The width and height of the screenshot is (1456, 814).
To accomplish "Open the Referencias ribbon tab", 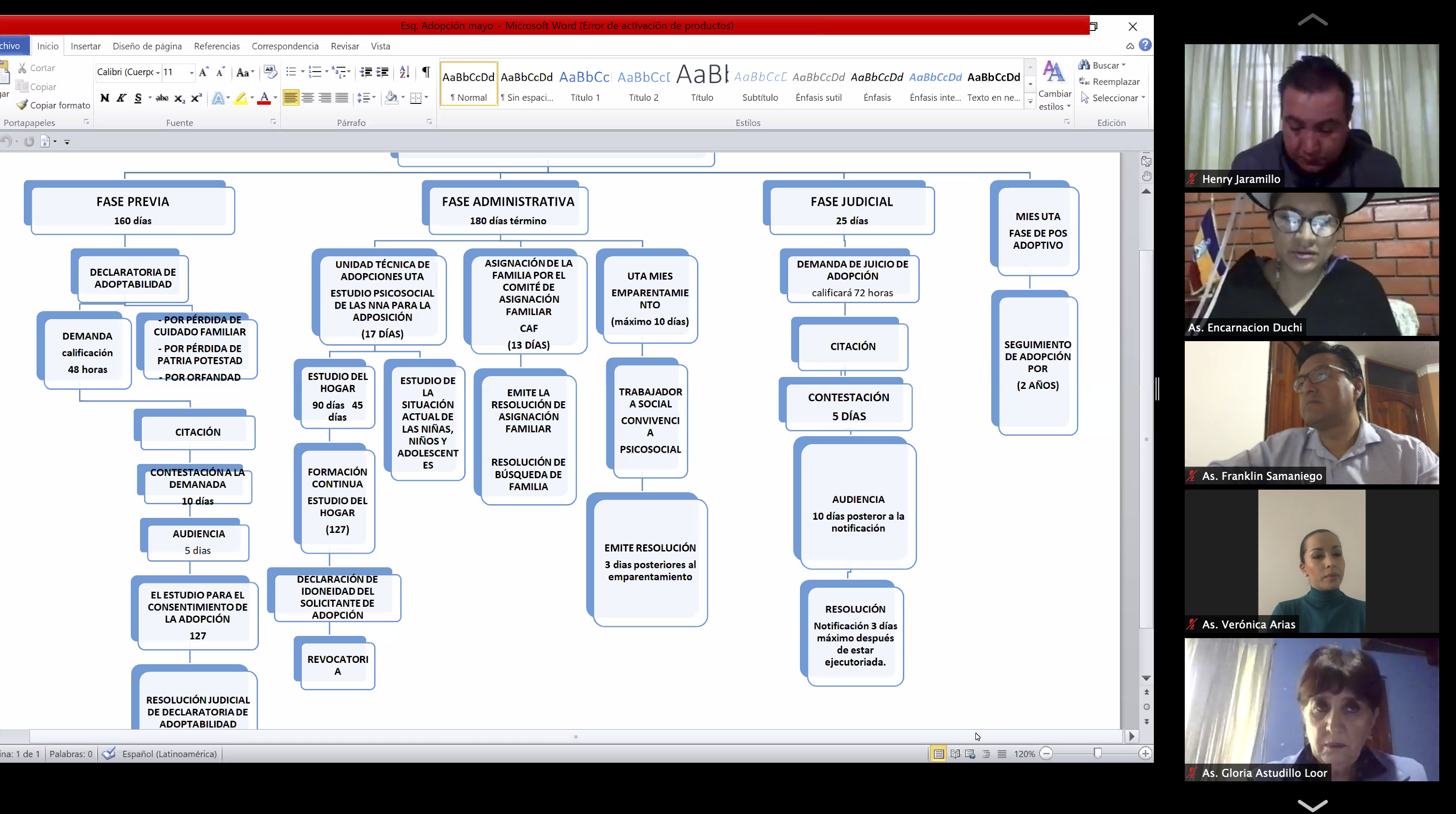I will point(216,46).
